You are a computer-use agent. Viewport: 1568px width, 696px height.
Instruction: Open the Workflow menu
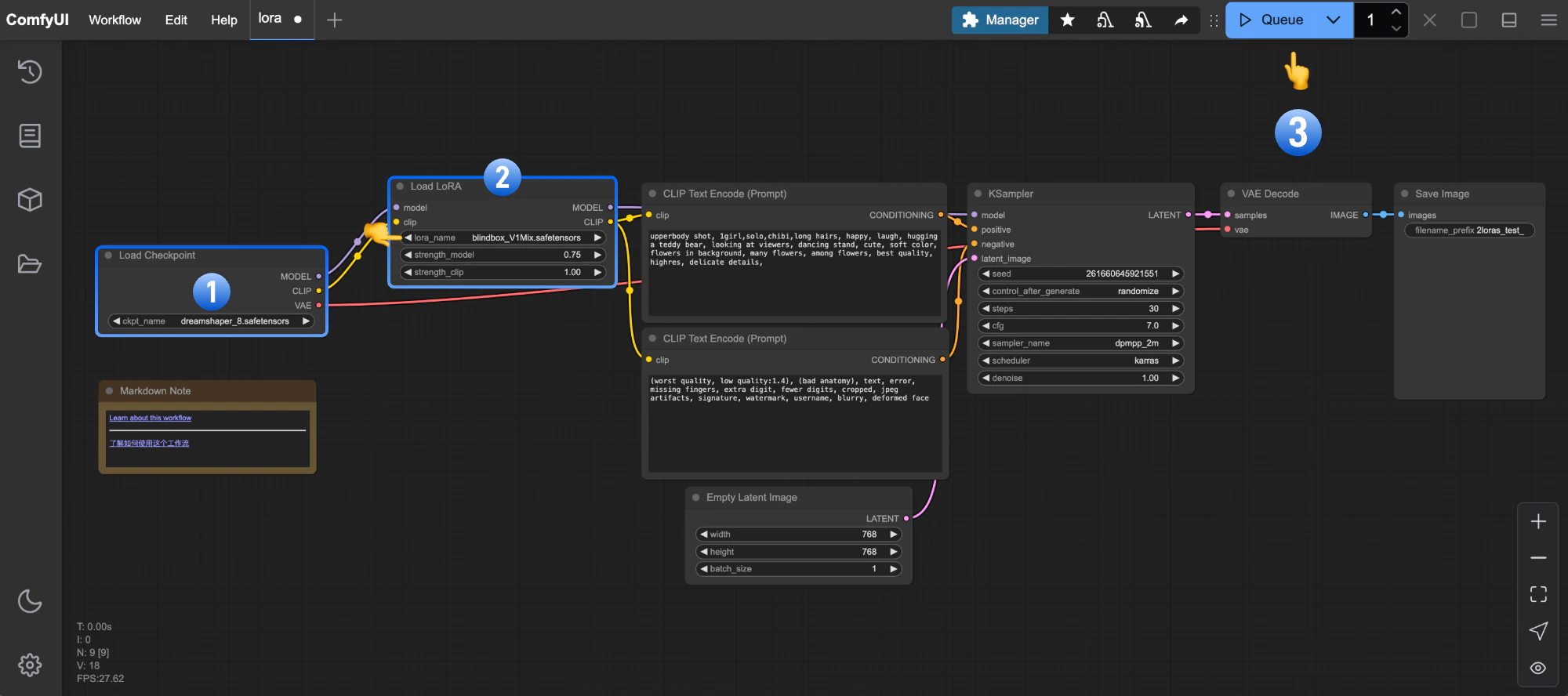click(x=114, y=20)
